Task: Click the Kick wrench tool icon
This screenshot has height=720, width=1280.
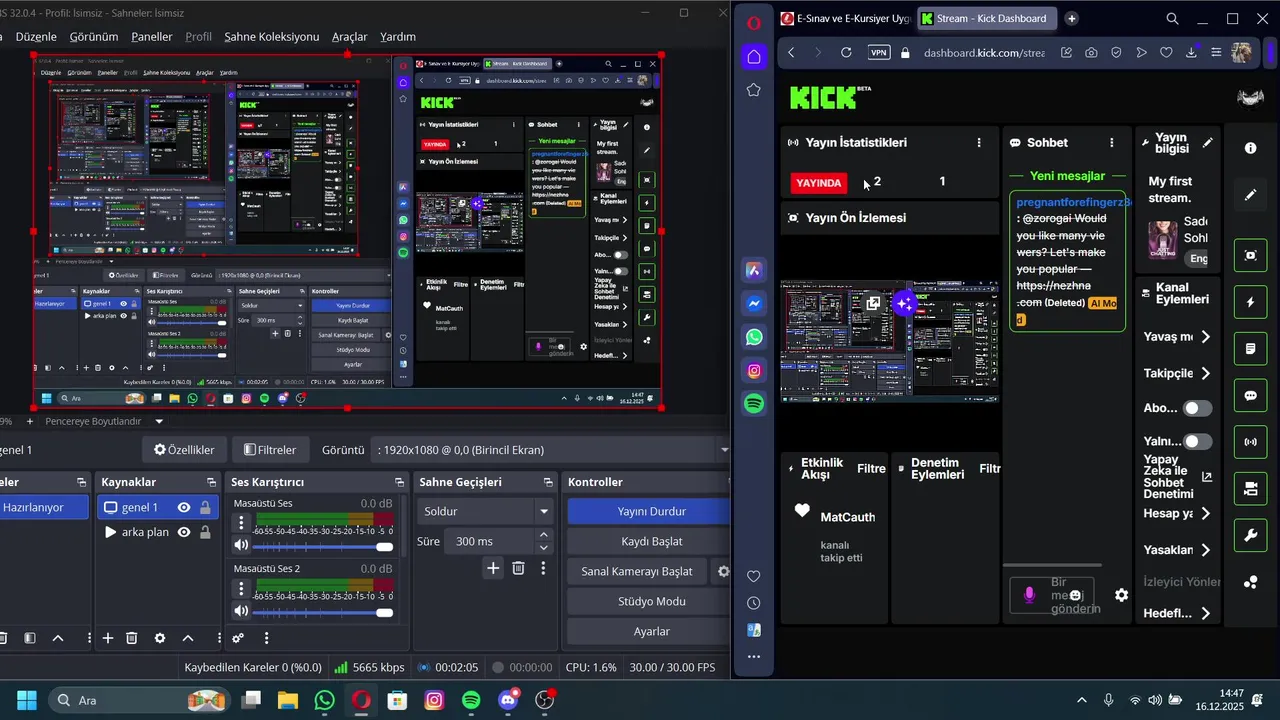Action: point(1250,535)
